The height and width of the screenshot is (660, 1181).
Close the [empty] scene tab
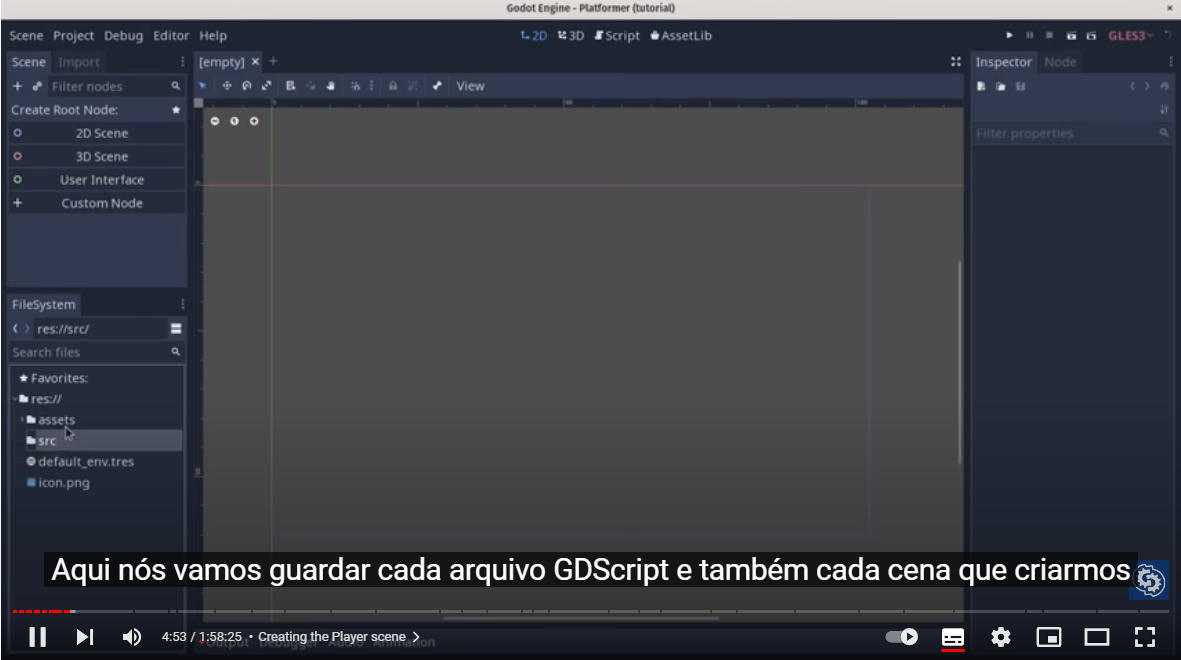255,62
